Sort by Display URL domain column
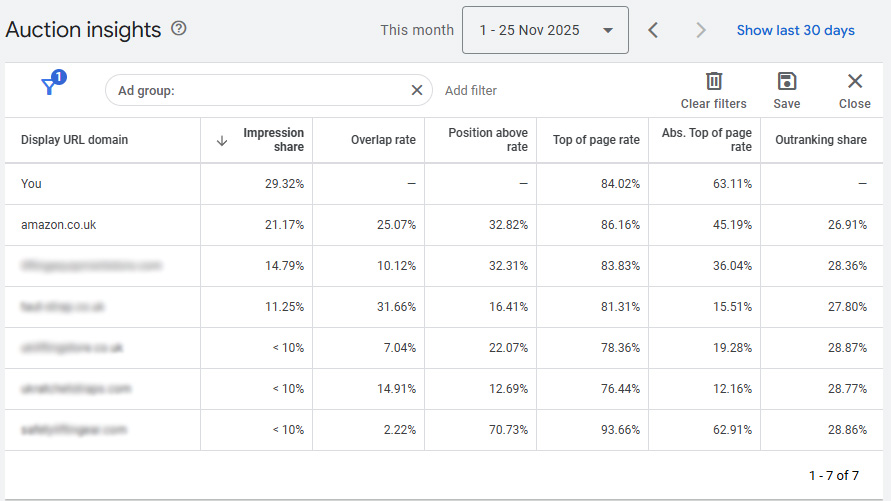891x501 pixels. (75, 140)
